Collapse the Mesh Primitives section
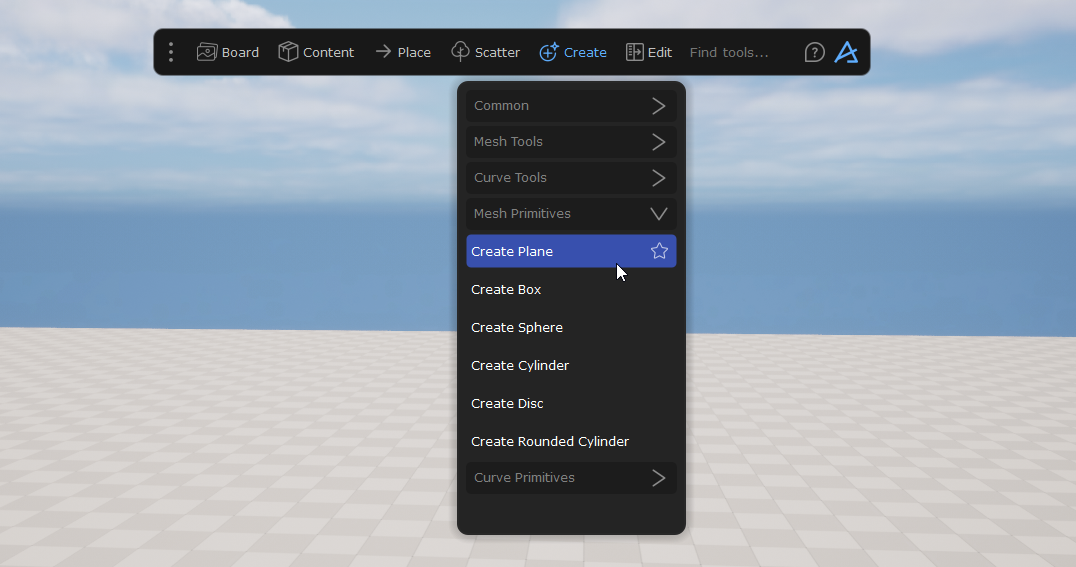Viewport: 1076px width, 567px height. click(x=571, y=214)
